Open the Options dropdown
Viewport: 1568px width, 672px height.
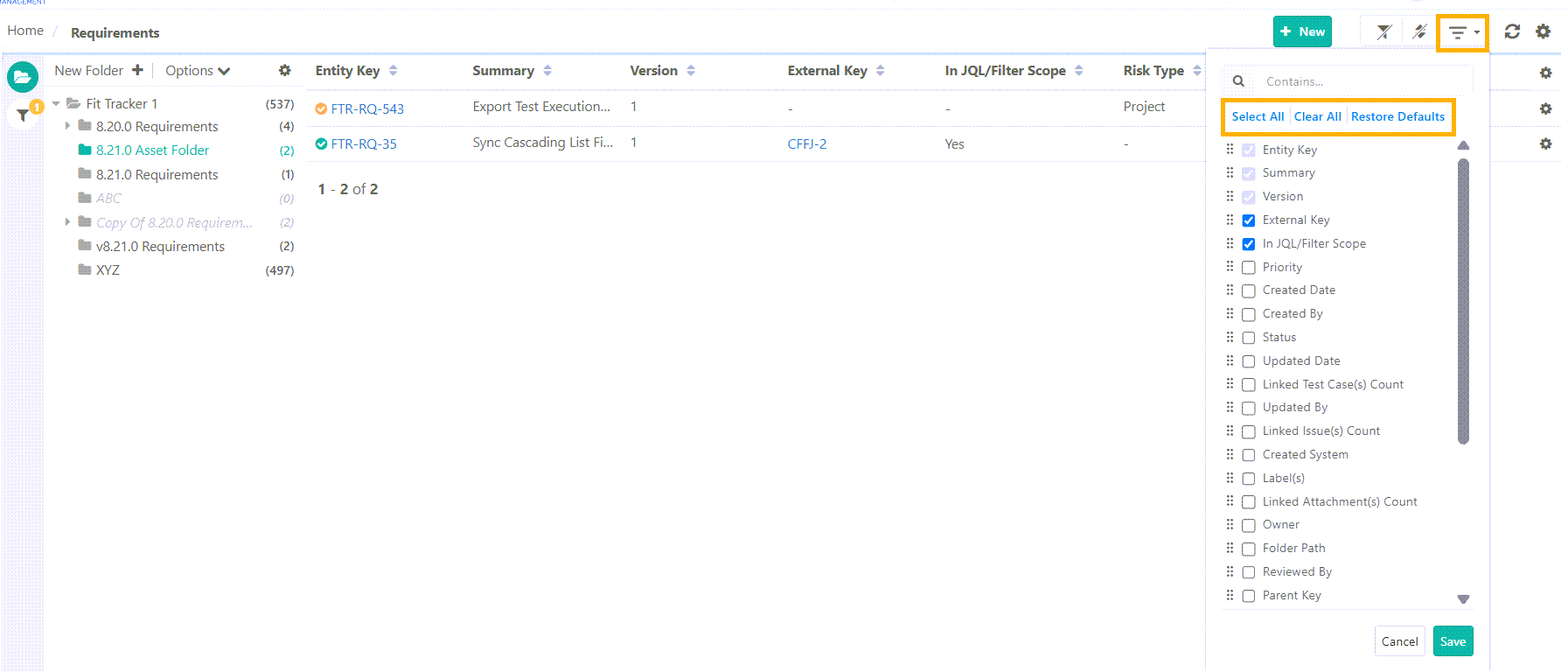(x=198, y=71)
